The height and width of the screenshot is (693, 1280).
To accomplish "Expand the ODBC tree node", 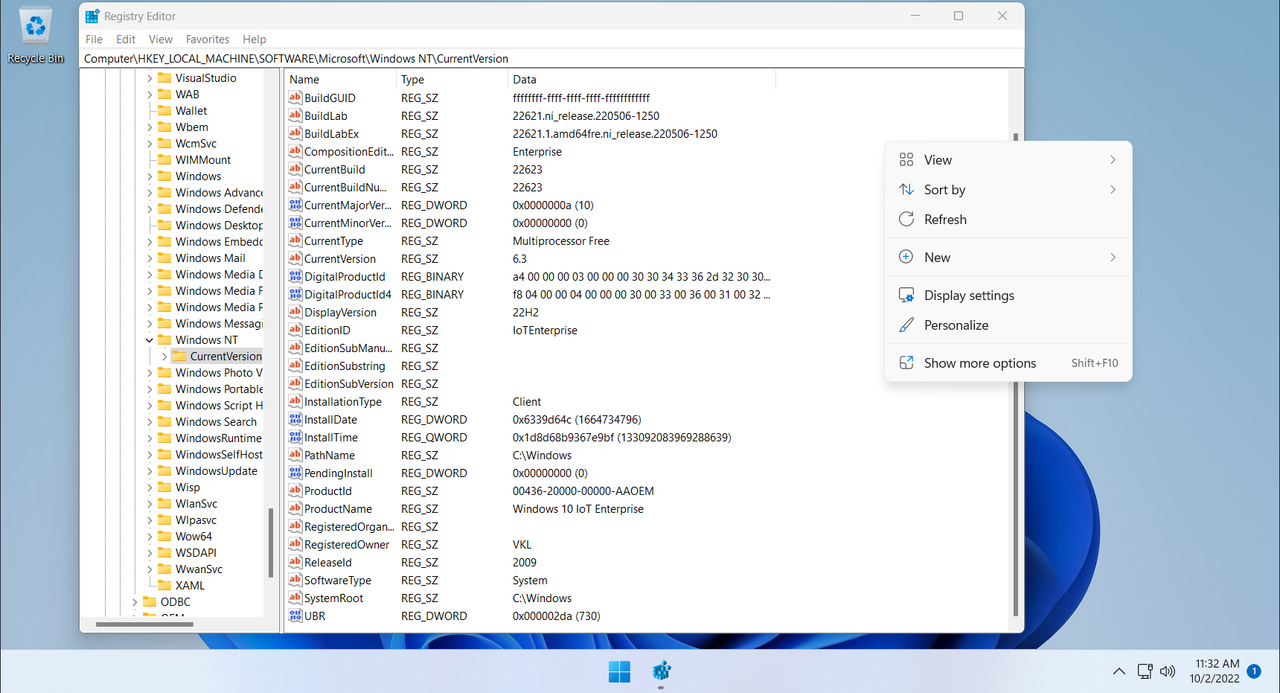I will click(135, 602).
